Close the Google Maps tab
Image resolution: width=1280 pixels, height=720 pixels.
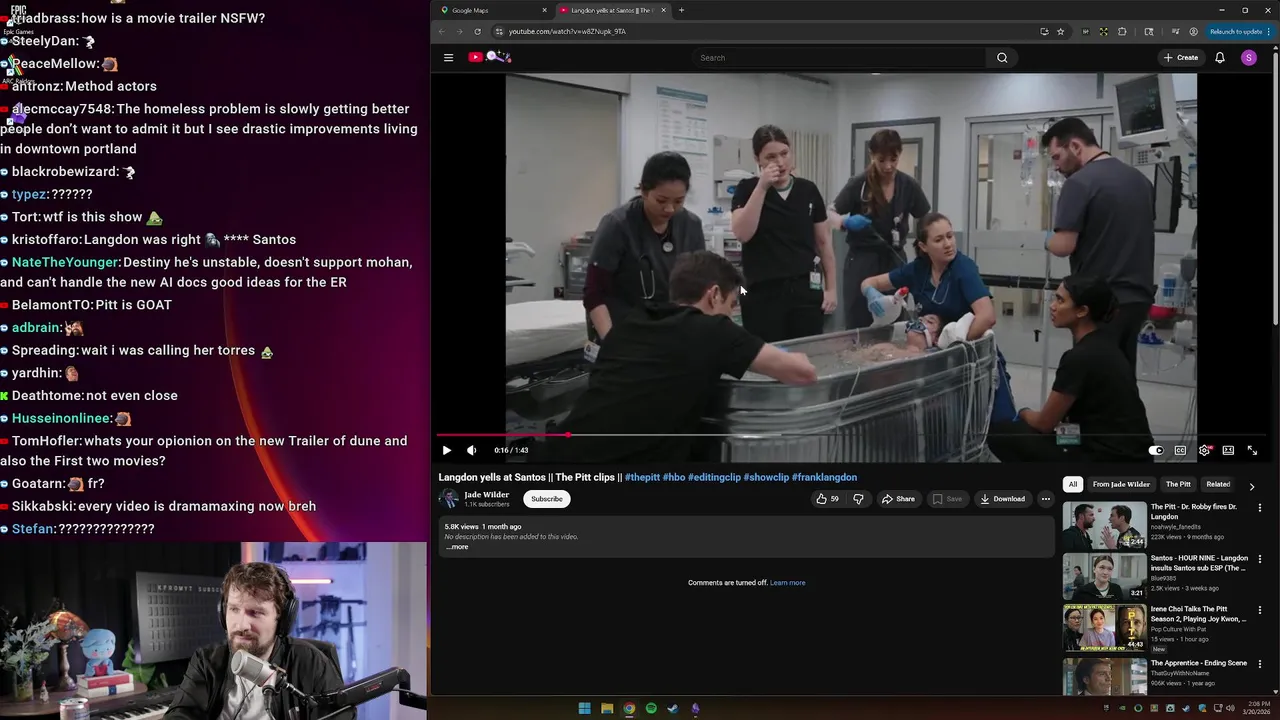coord(545,10)
